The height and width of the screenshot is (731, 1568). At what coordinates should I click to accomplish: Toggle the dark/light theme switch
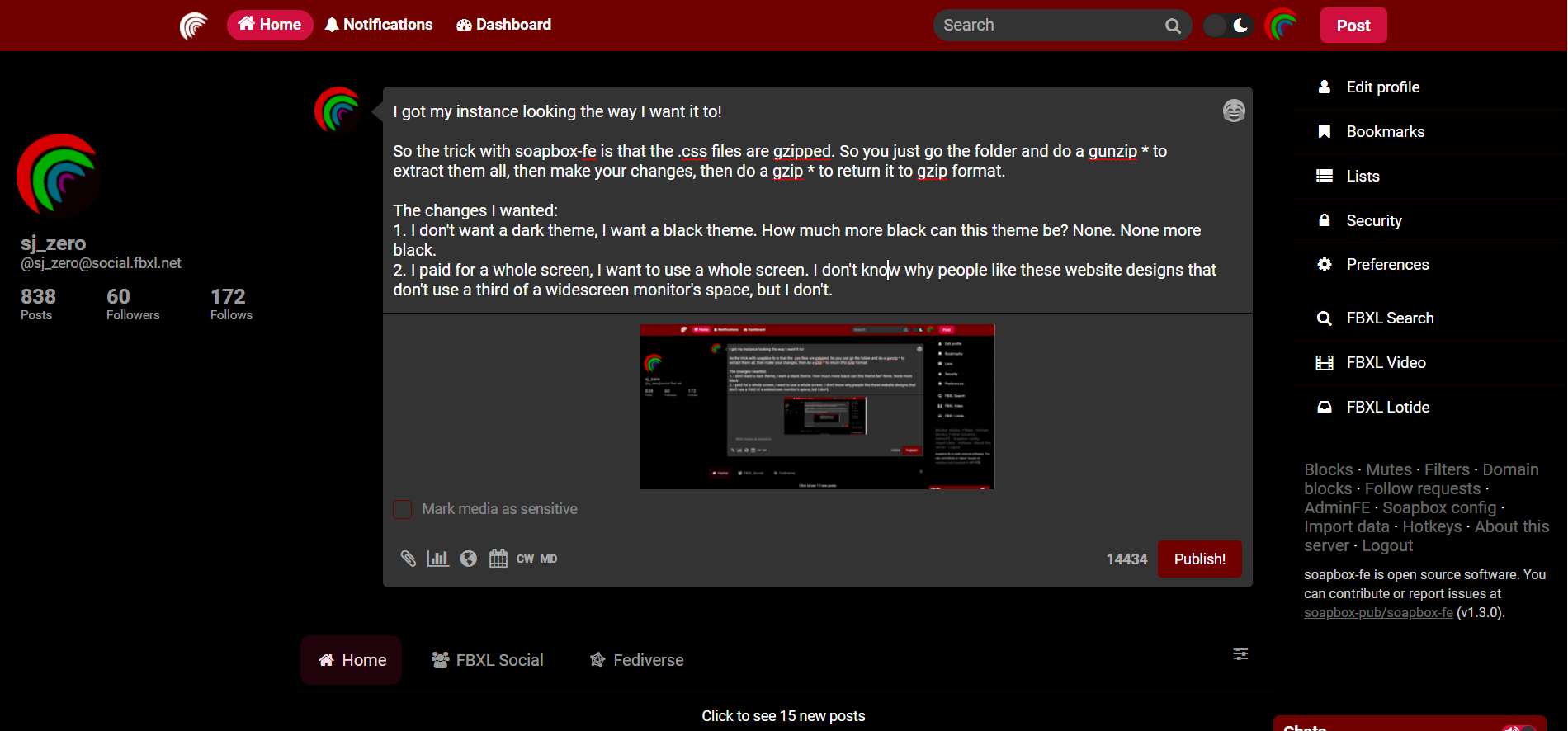click(x=1228, y=26)
